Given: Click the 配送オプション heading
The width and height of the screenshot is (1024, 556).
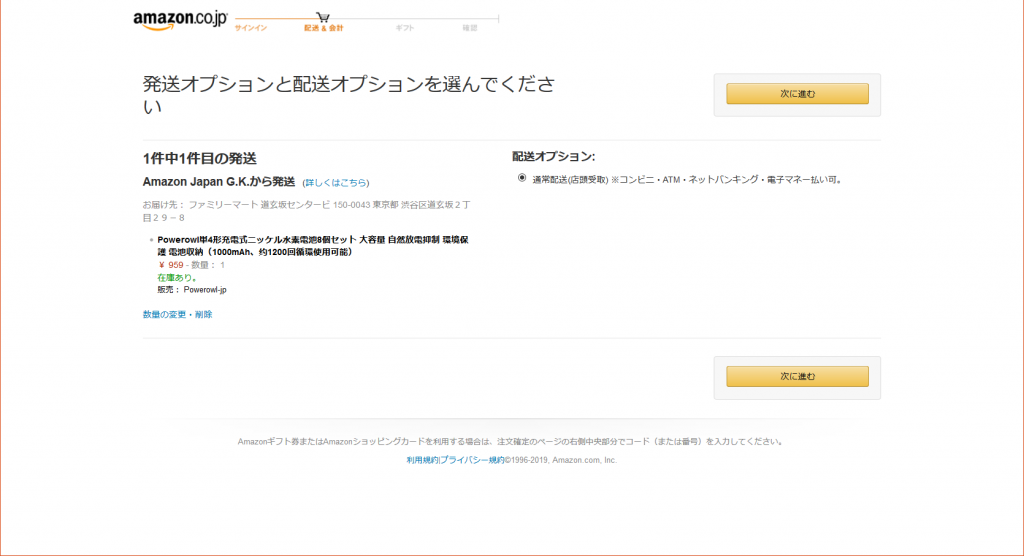Looking at the screenshot, I should [x=553, y=157].
